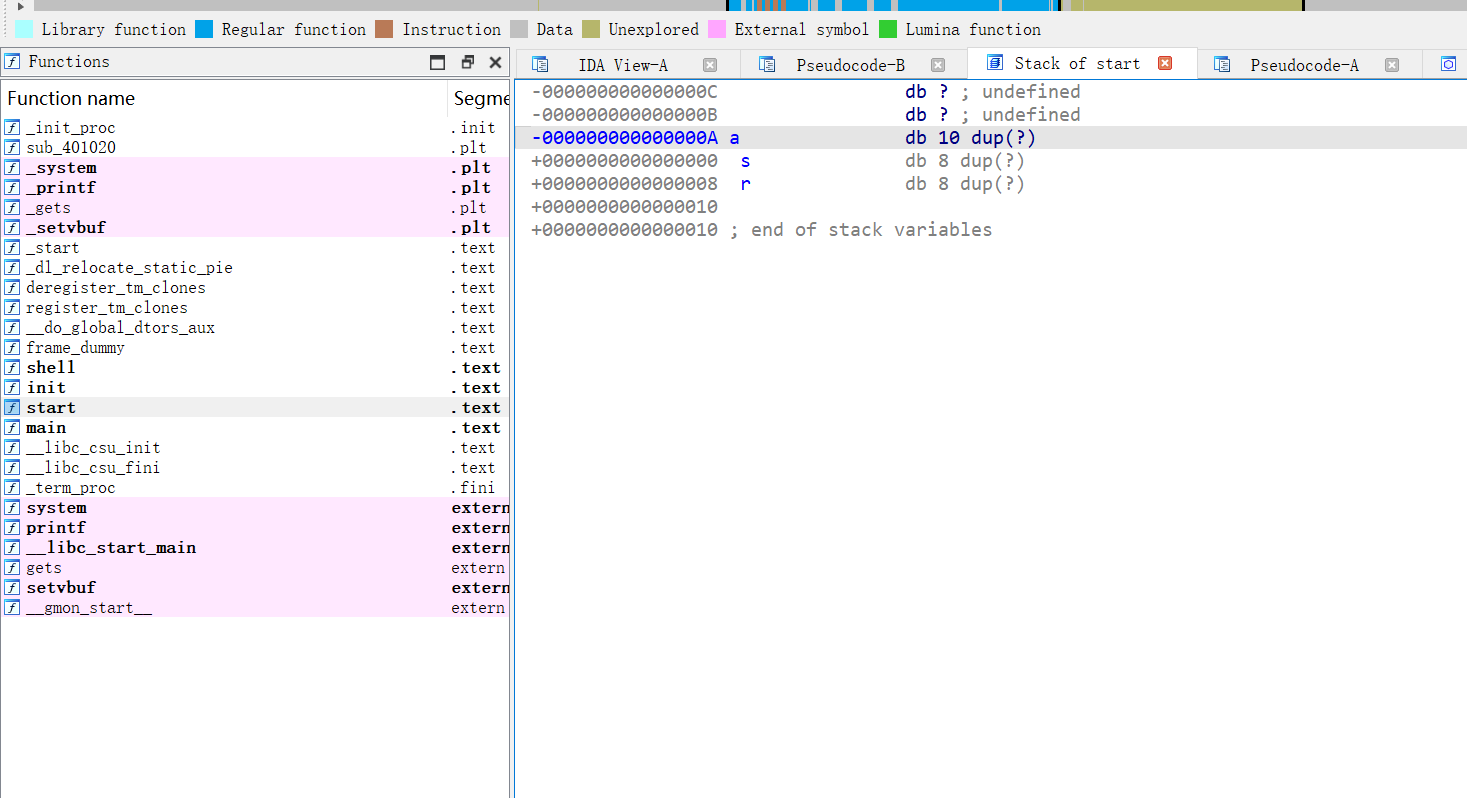Image resolution: width=1467 pixels, height=798 pixels.
Task: Close the Stack of start tab
Action: 1165,63
